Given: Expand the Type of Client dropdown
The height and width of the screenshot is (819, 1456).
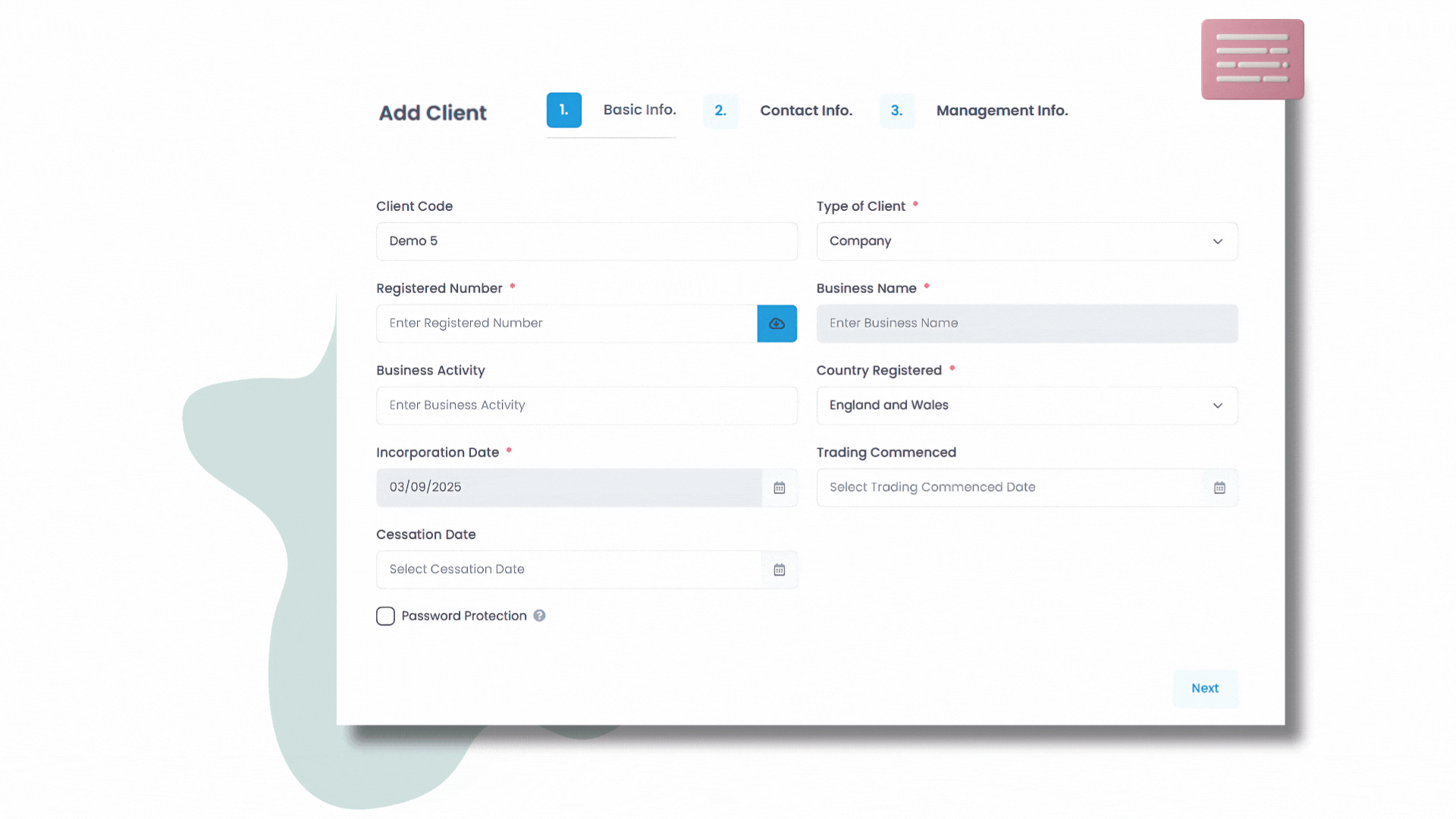Looking at the screenshot, I should pos(1027,241).
